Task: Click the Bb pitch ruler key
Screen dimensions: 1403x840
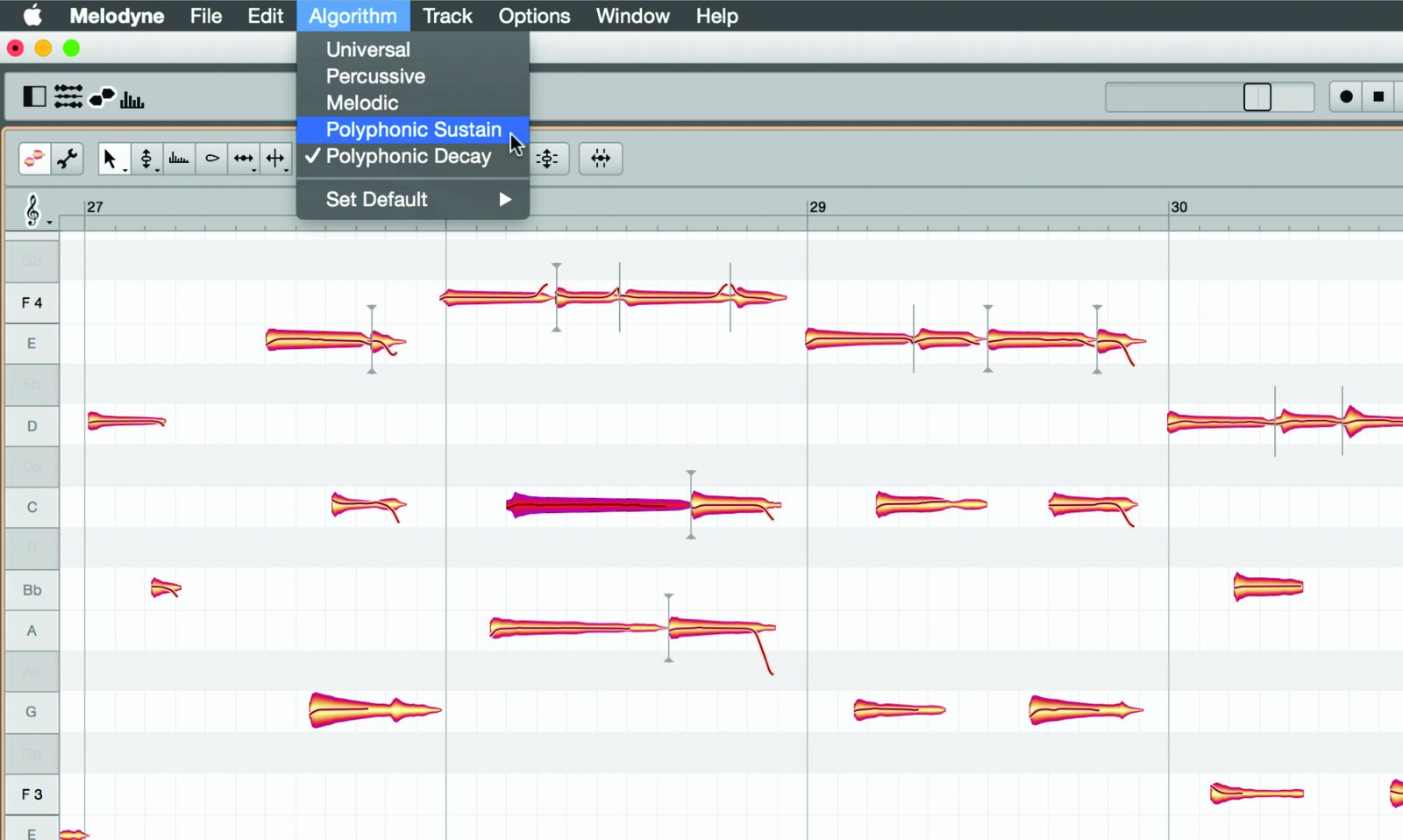Action: click(32, 590)
